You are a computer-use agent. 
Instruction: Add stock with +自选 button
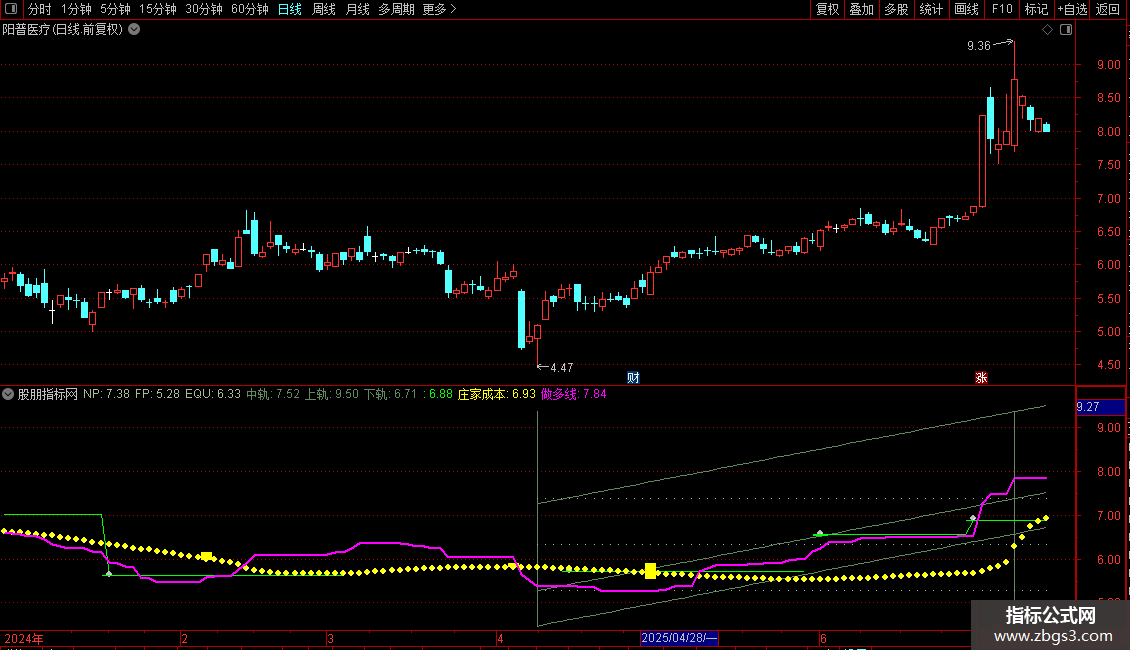[x=1072, y=9]
